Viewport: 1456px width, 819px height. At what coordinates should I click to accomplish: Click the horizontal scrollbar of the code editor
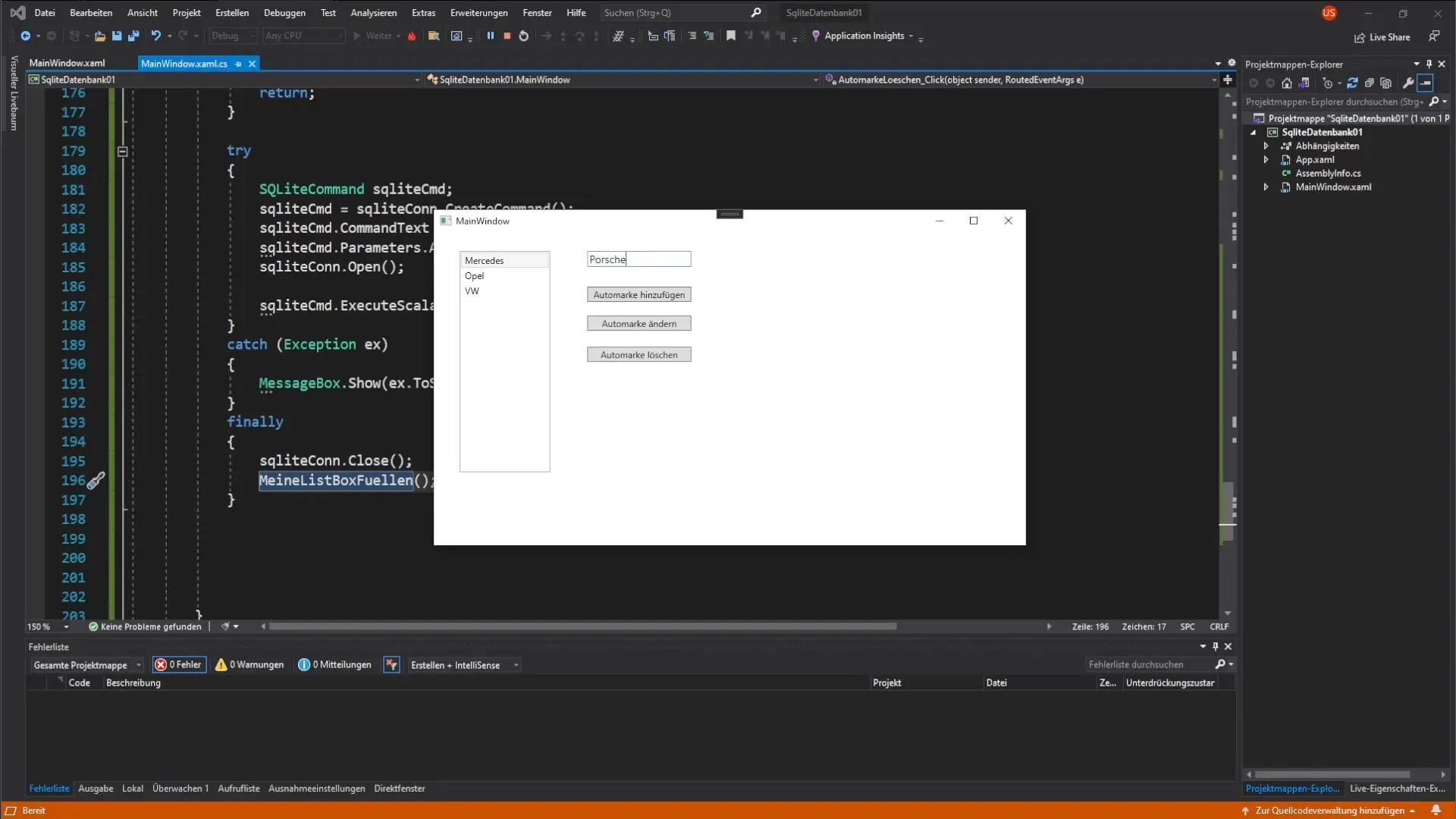[x=582, y=627]
